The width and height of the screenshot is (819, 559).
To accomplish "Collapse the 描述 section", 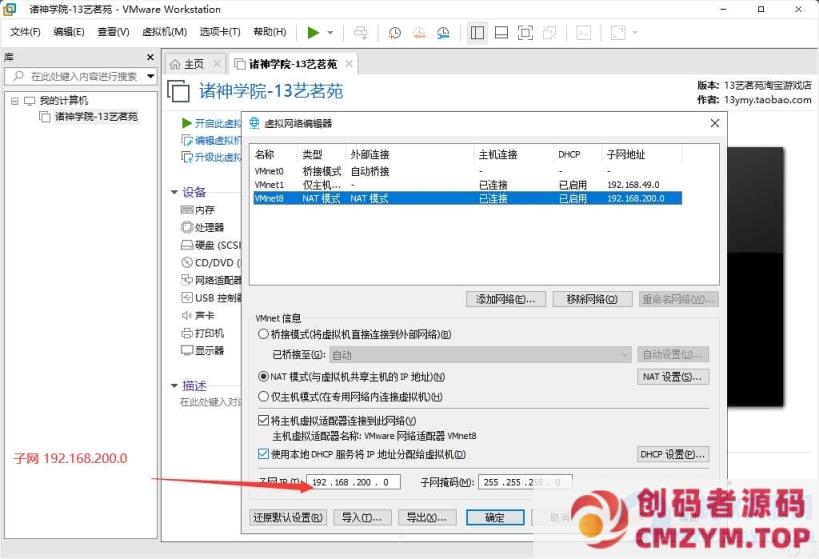I will tap(174, 386).
